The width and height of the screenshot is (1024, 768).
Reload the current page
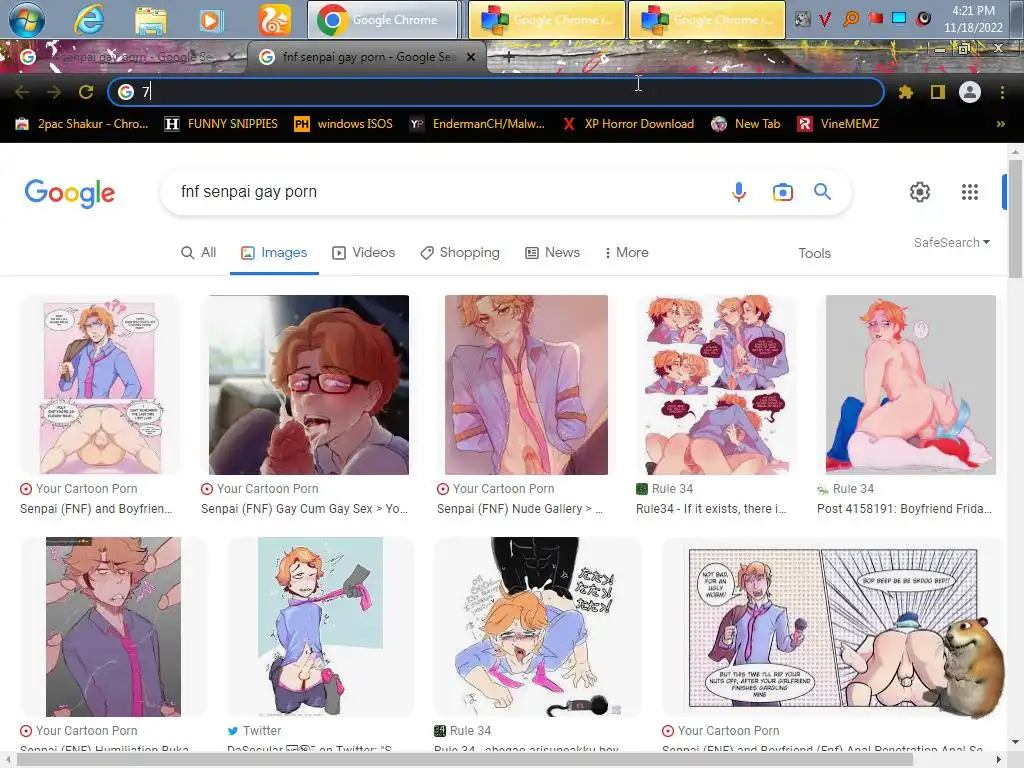(86, 92)
